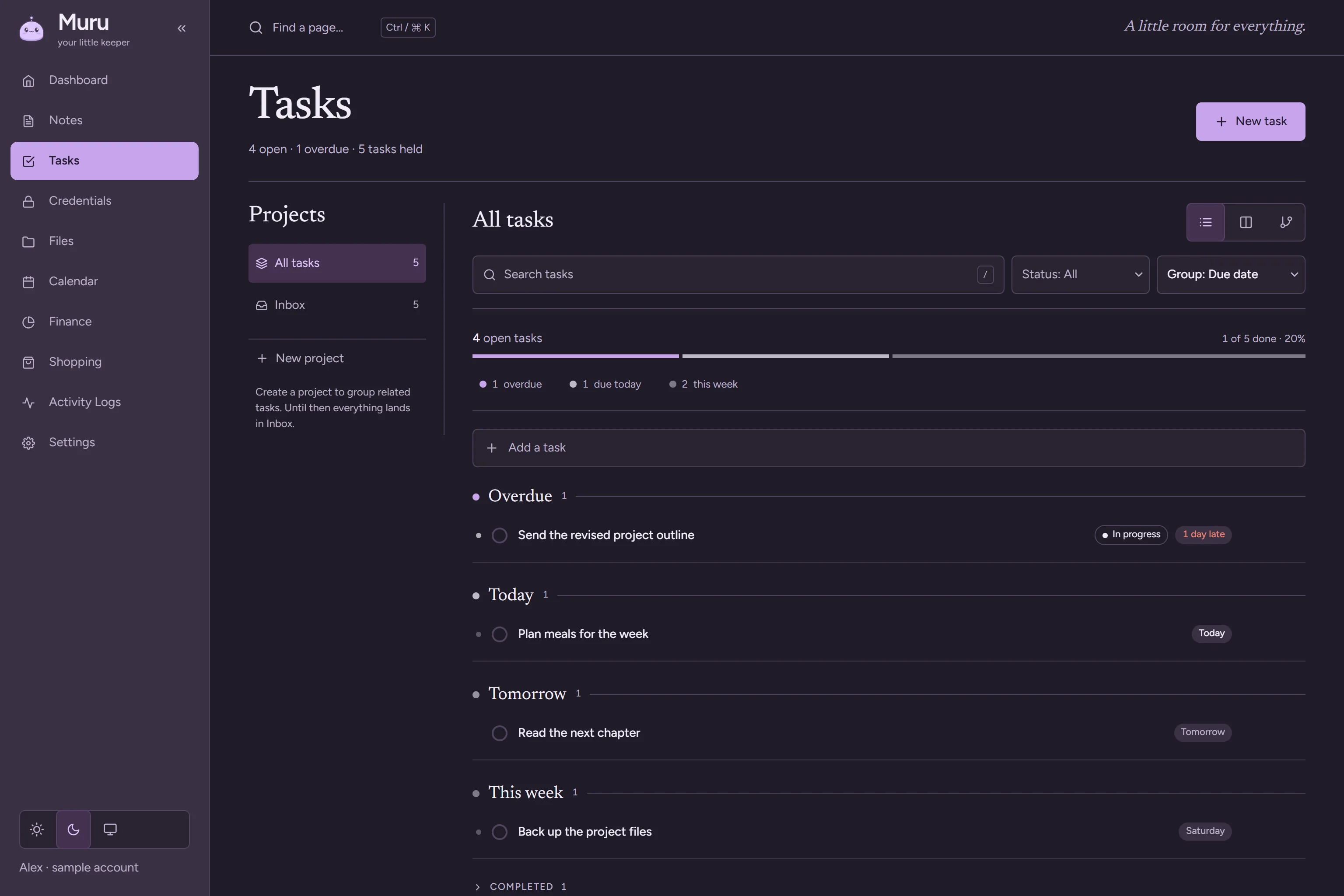Viewport: 1344px width, 896px height.
Task: Open Finance from the sidebar
Action: click(x=105, y=322)
